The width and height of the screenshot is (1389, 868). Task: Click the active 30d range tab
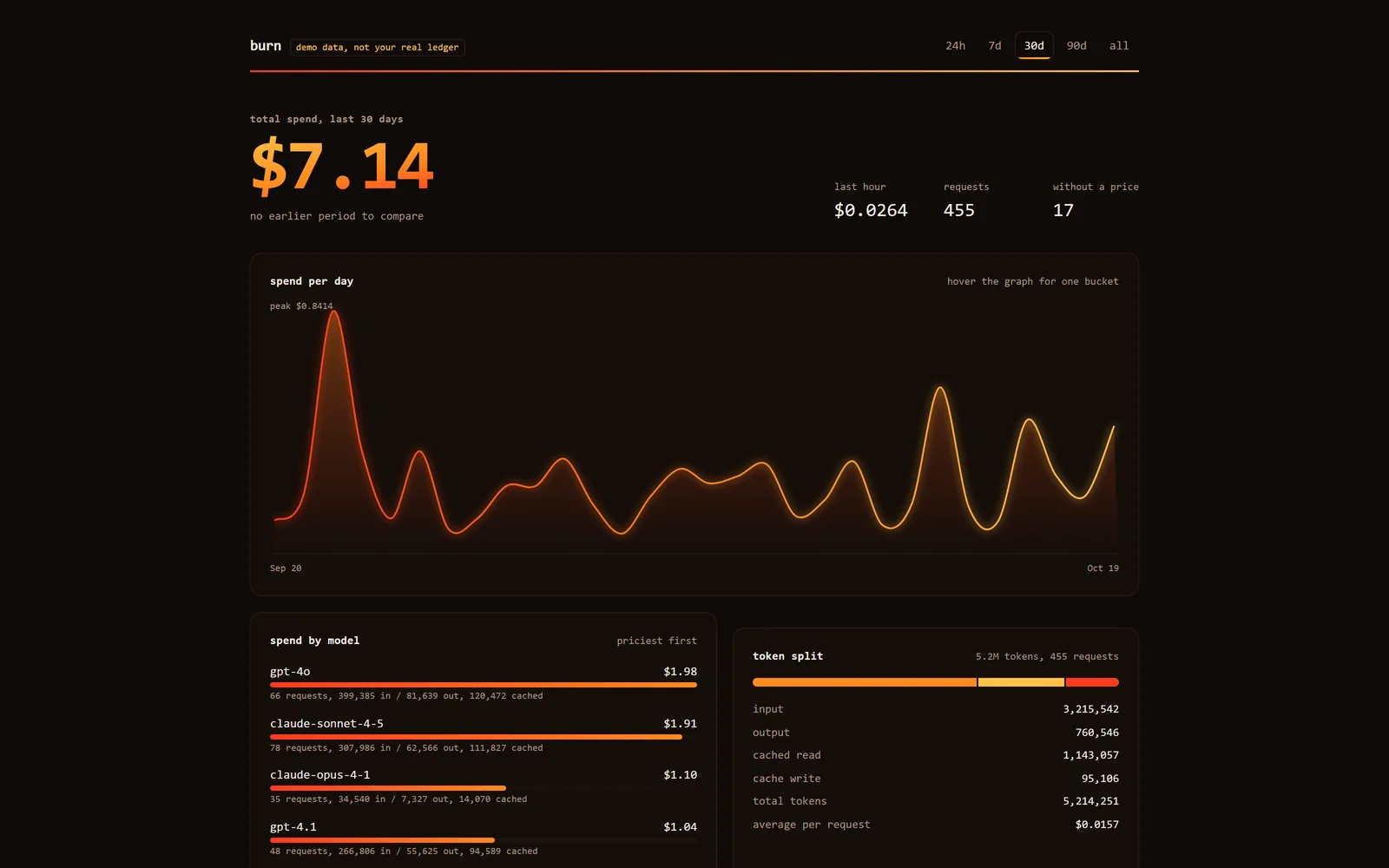1034,46
